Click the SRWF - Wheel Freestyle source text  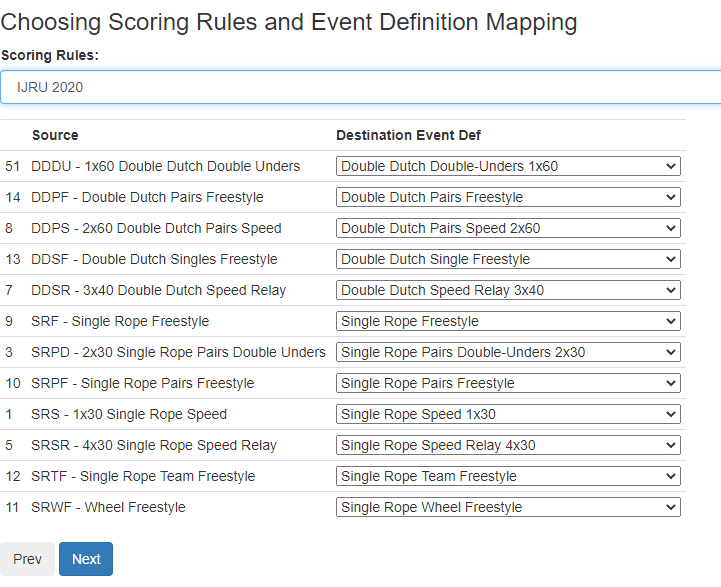click(108, 507)
